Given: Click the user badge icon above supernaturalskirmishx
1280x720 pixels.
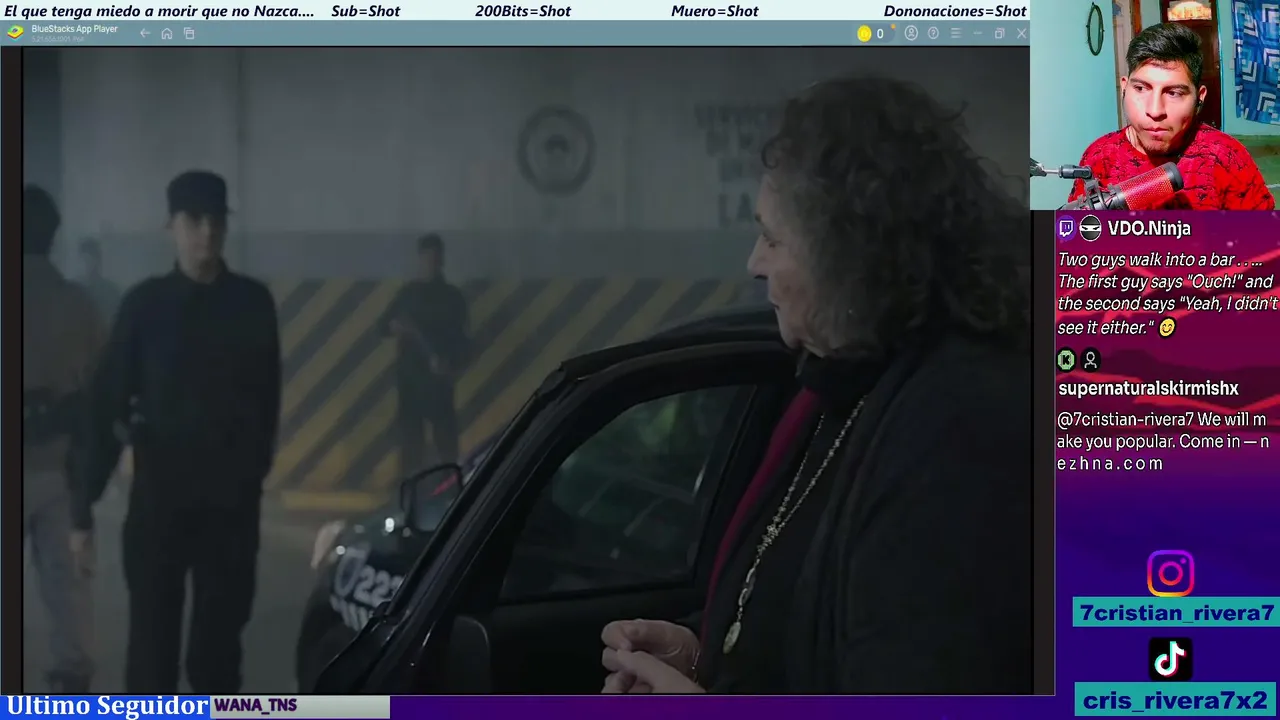Looking at the screenshot, I should pyautogui.click(x=1090, y=359).
